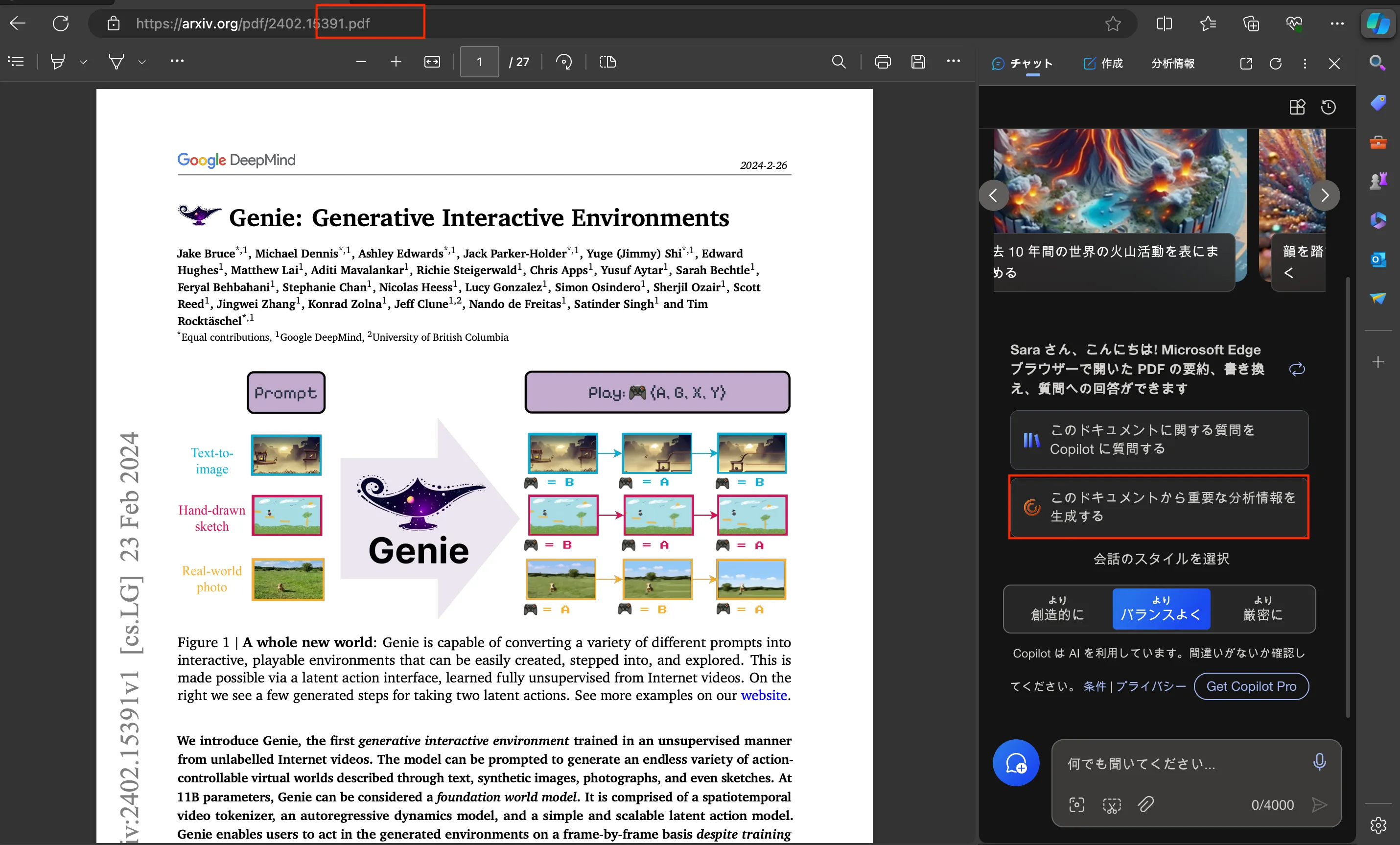Expand the highlight color options arrow
Screen dimensions: 1400x845
click(x=83, y=62)
